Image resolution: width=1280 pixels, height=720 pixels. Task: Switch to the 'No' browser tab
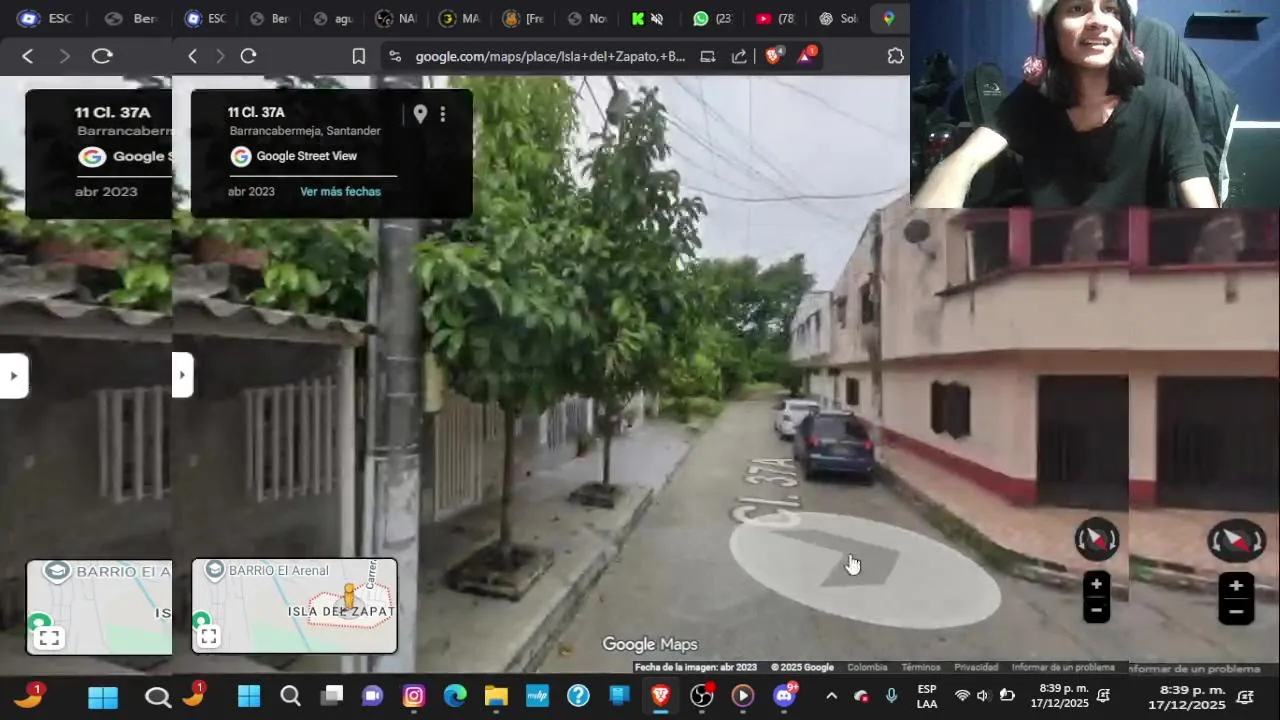click(585, 19)
